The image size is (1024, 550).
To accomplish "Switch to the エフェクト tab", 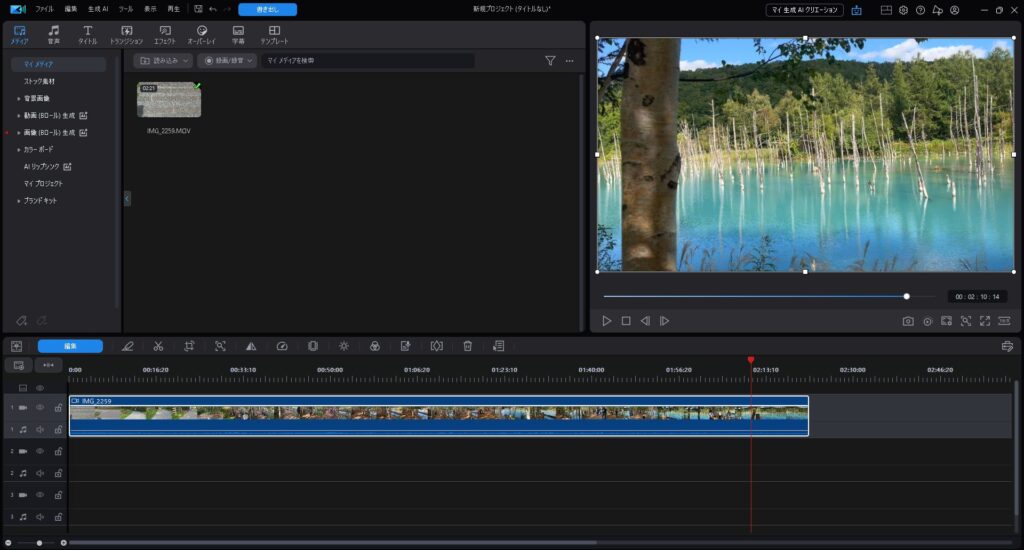I will pyautogui.click(x=165, y=35).
